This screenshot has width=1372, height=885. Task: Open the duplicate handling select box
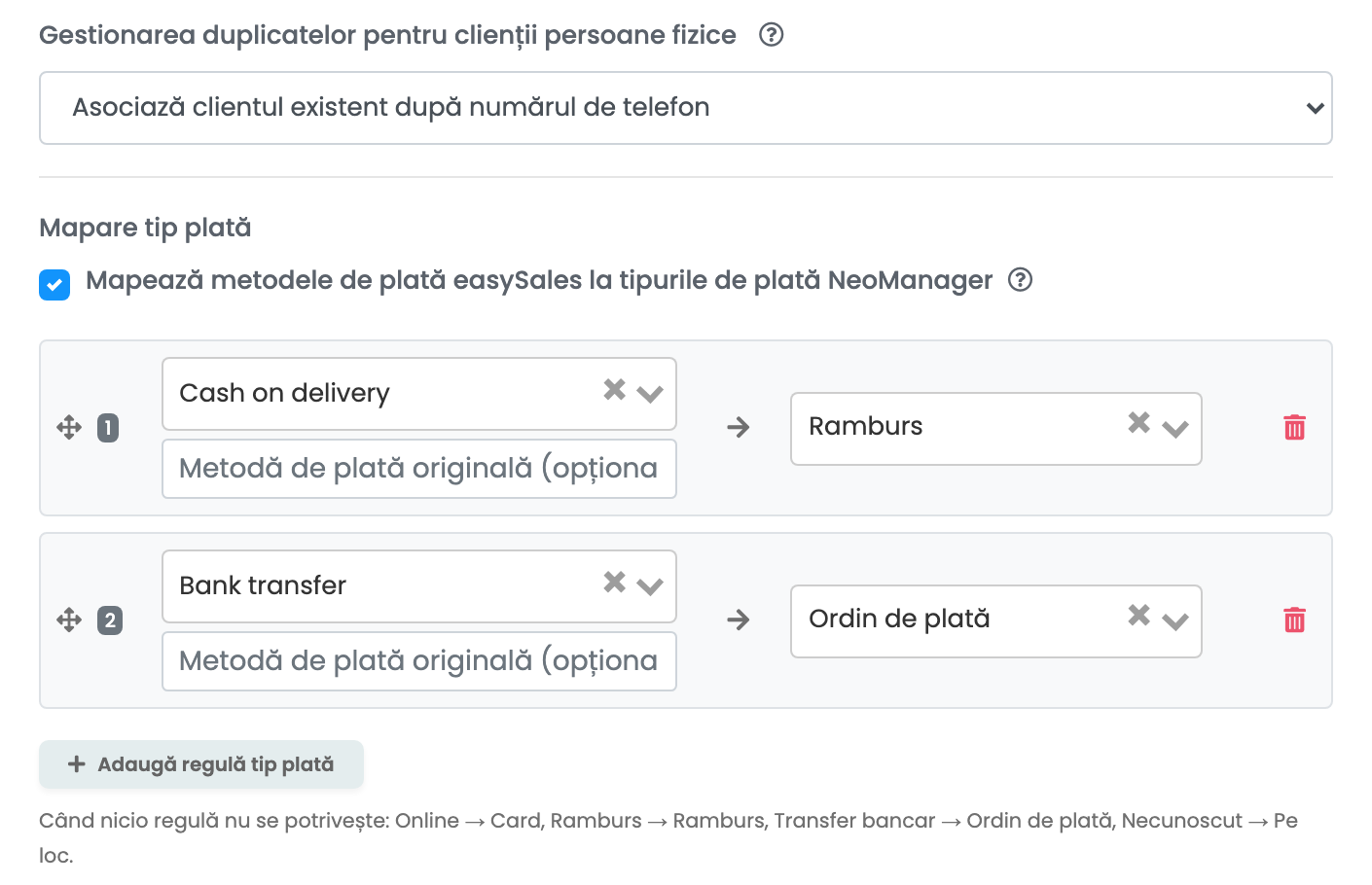click(686, 108)
